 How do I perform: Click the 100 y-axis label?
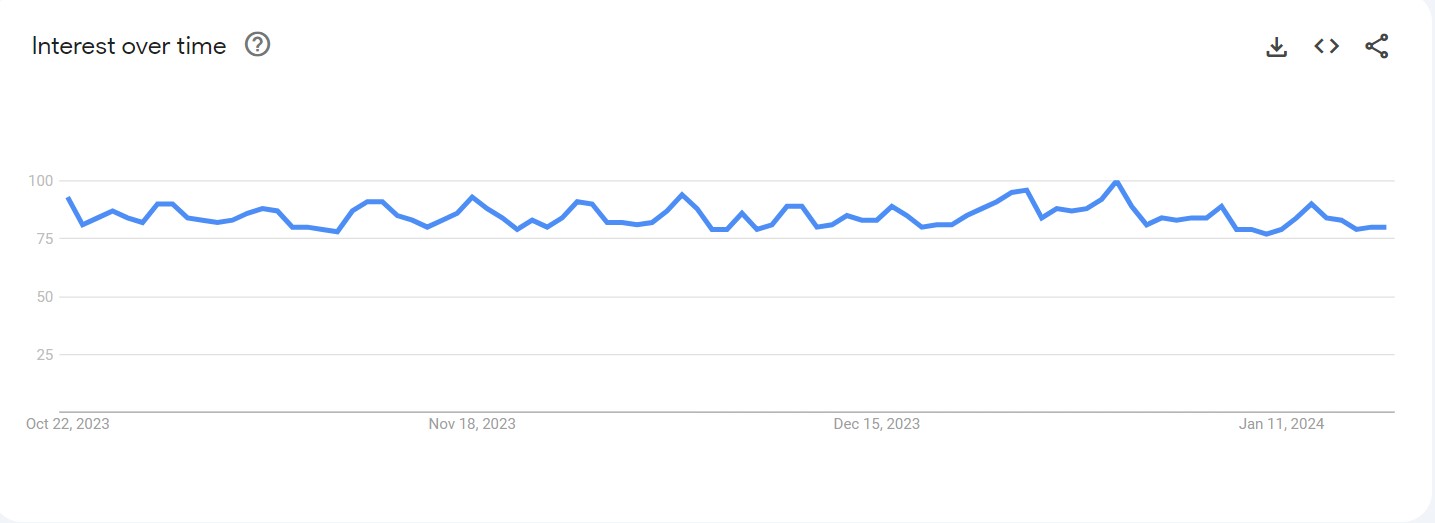pos(40,181)
